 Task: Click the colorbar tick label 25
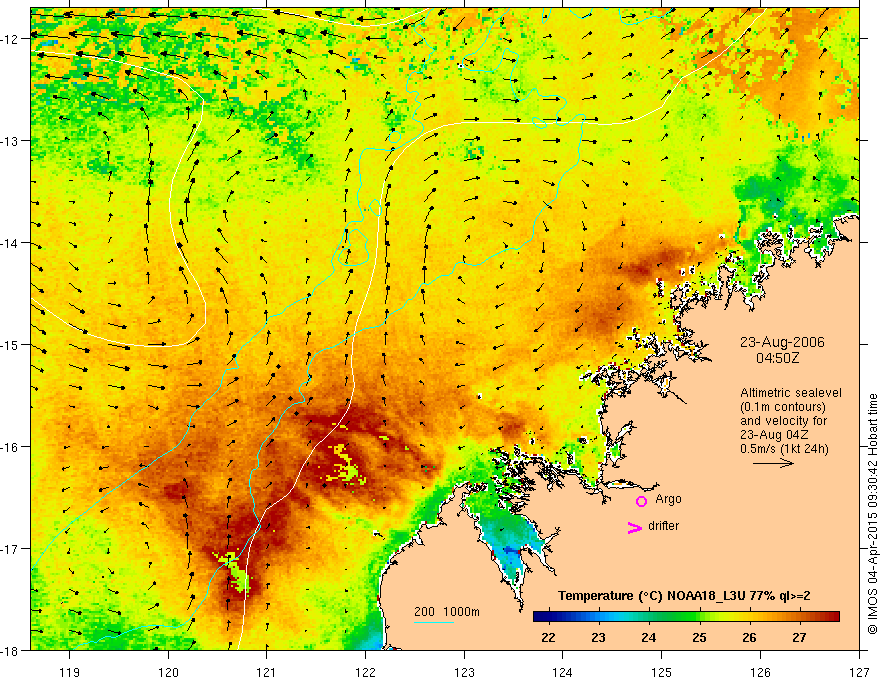(699, 637)
